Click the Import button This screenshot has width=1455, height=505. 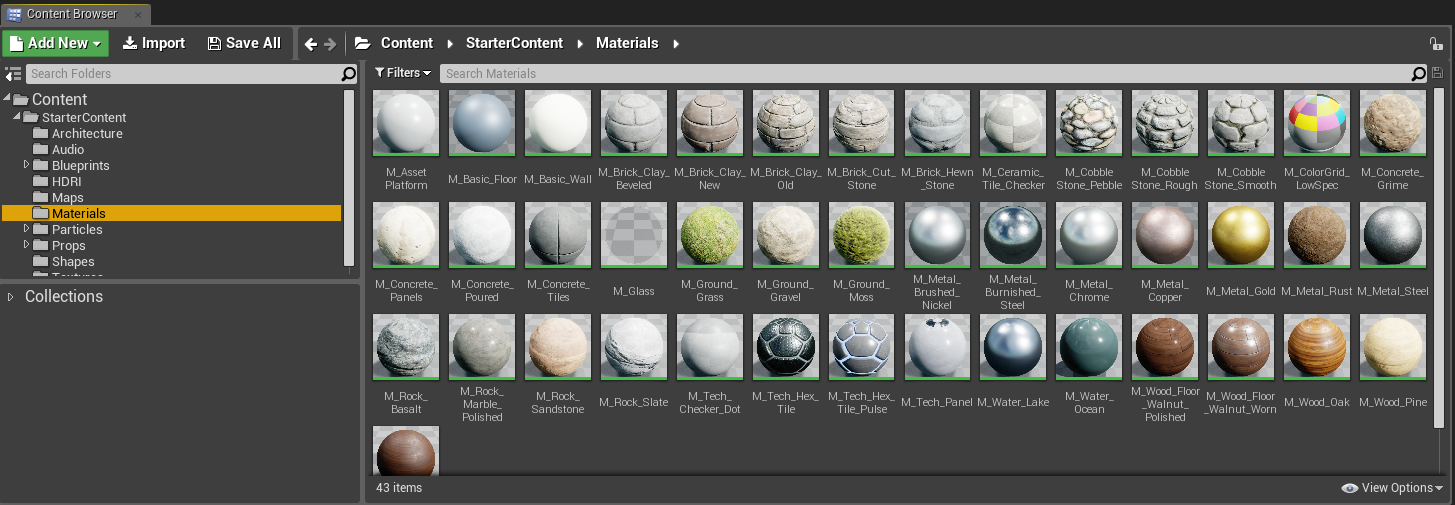154,43
